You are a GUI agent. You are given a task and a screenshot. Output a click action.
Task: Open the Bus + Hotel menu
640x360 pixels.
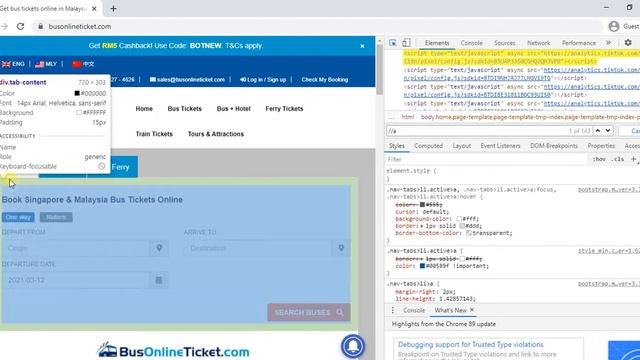(233, 109)
